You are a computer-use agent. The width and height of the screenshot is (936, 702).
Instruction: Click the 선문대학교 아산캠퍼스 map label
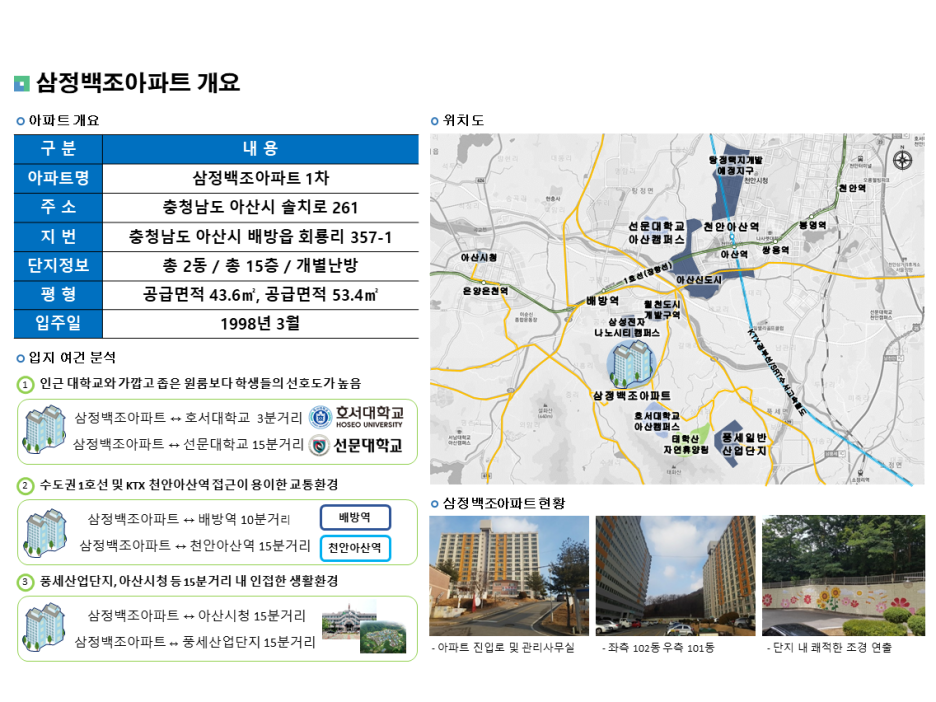click(656, 233)
